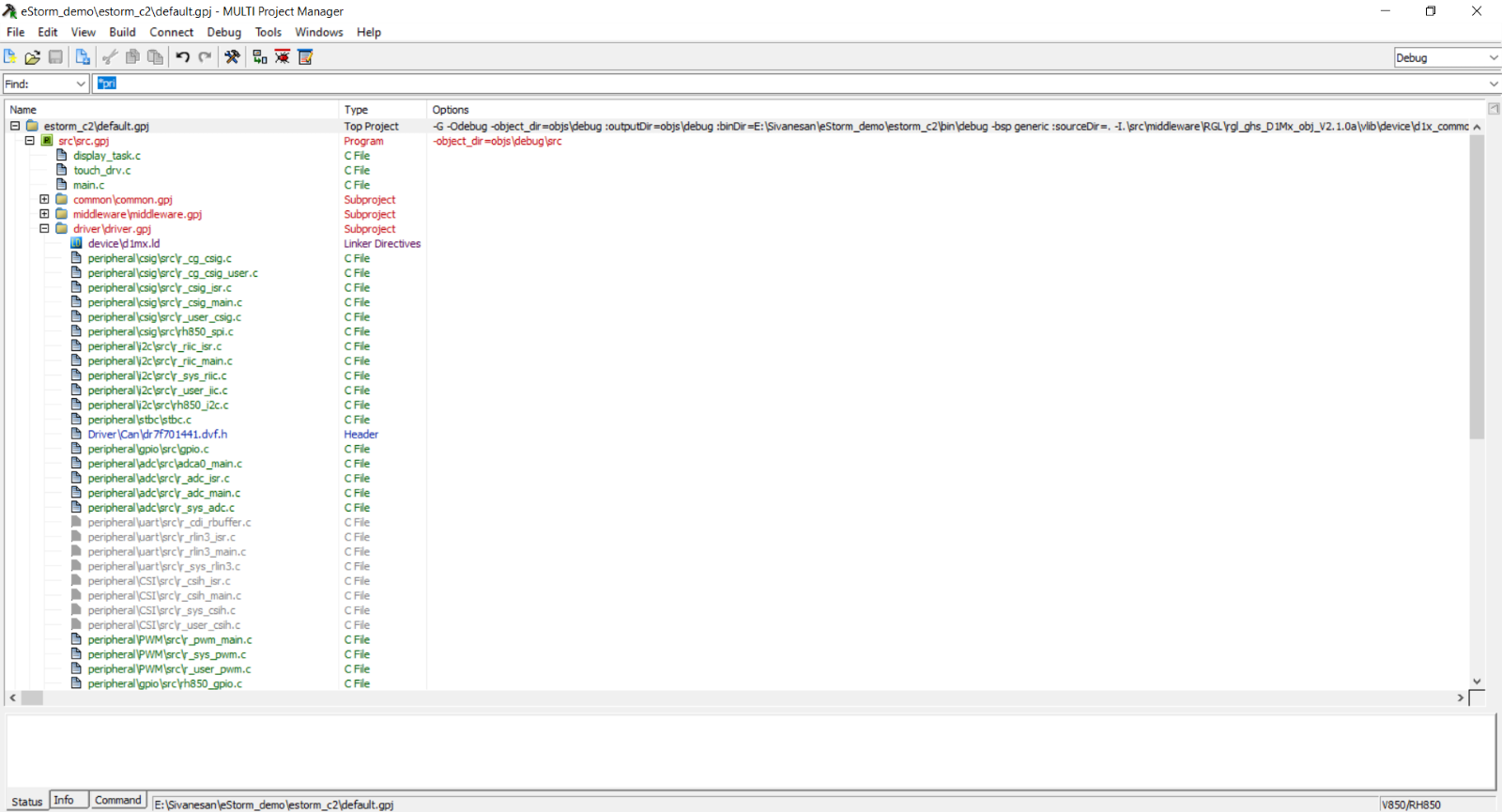Click the New Project toolbar icon
1502x812 pixels.
[10, 57]
